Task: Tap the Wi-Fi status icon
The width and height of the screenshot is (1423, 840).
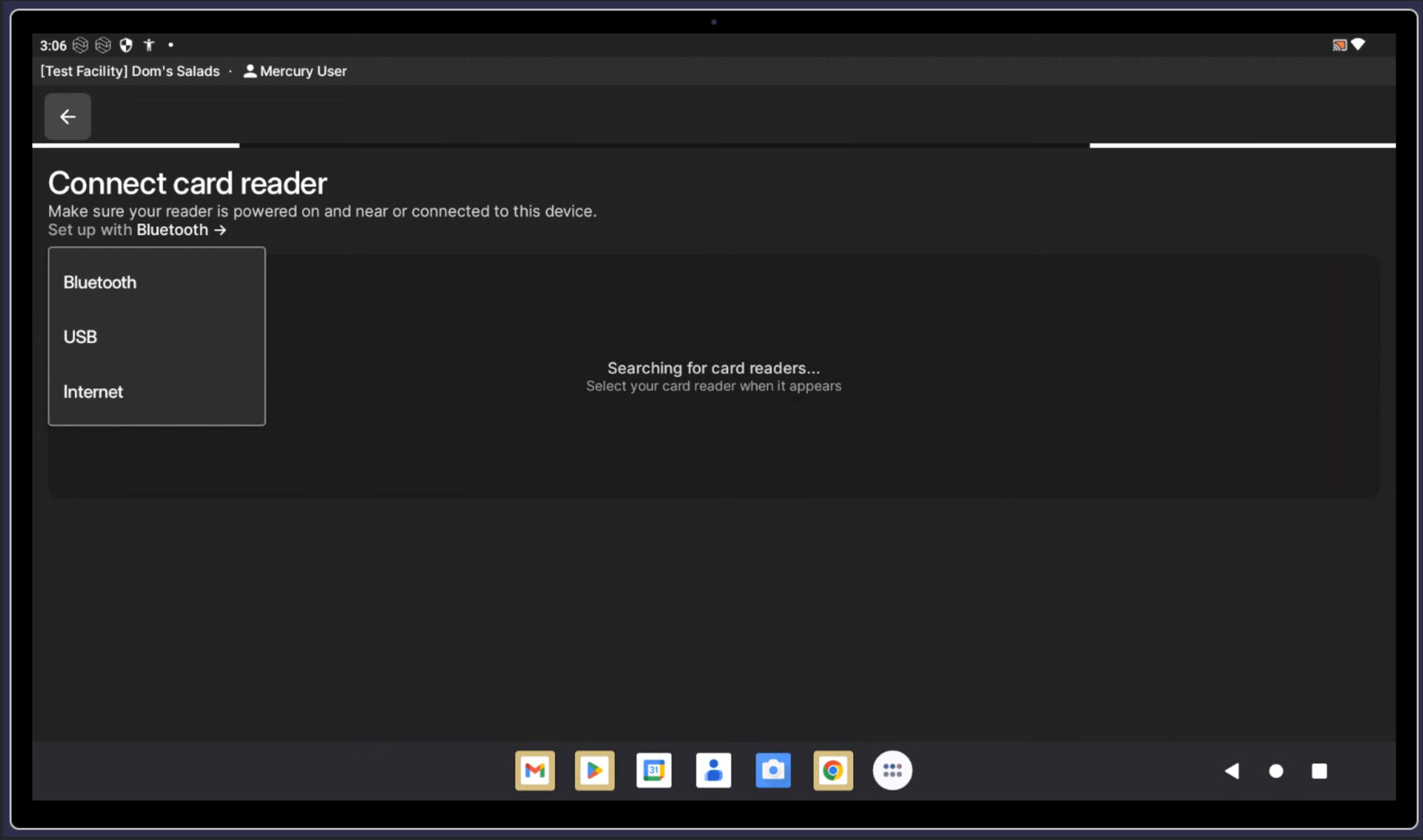Action: click(1358, 44)
